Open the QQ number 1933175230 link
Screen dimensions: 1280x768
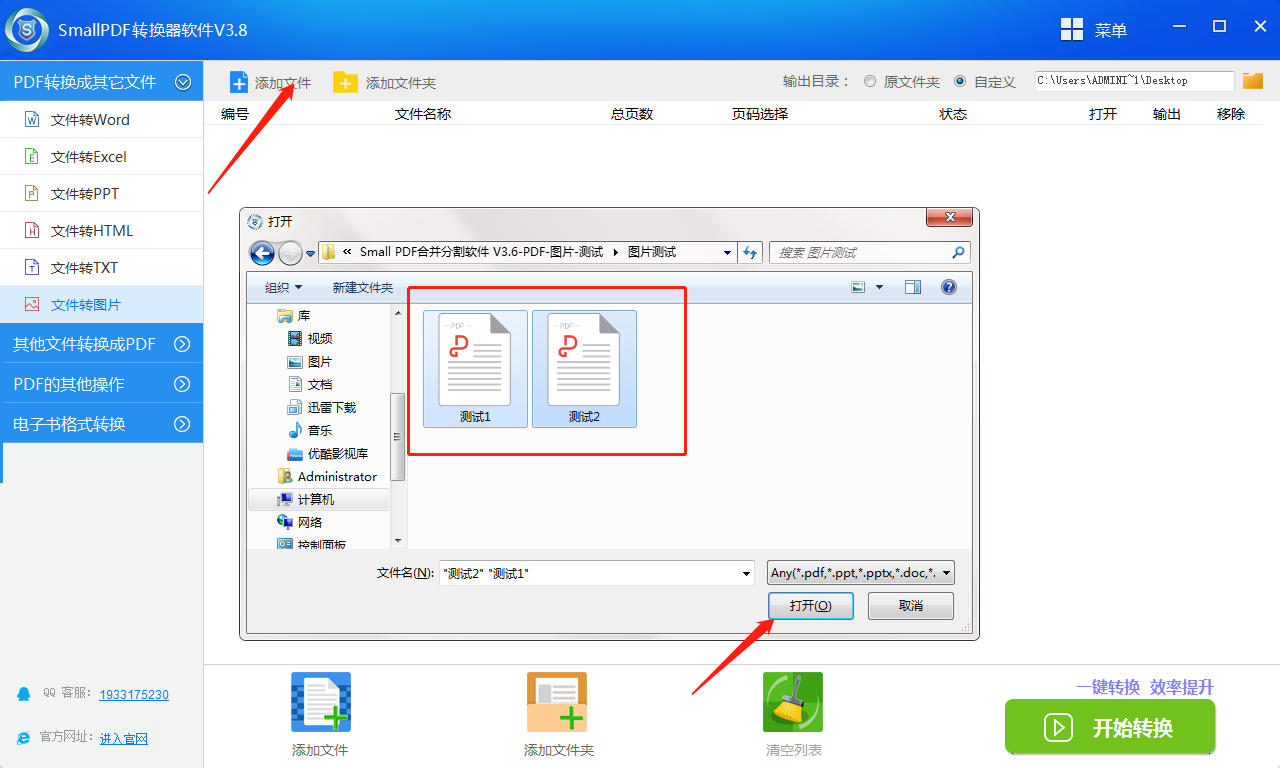click(x=135, y=694)
